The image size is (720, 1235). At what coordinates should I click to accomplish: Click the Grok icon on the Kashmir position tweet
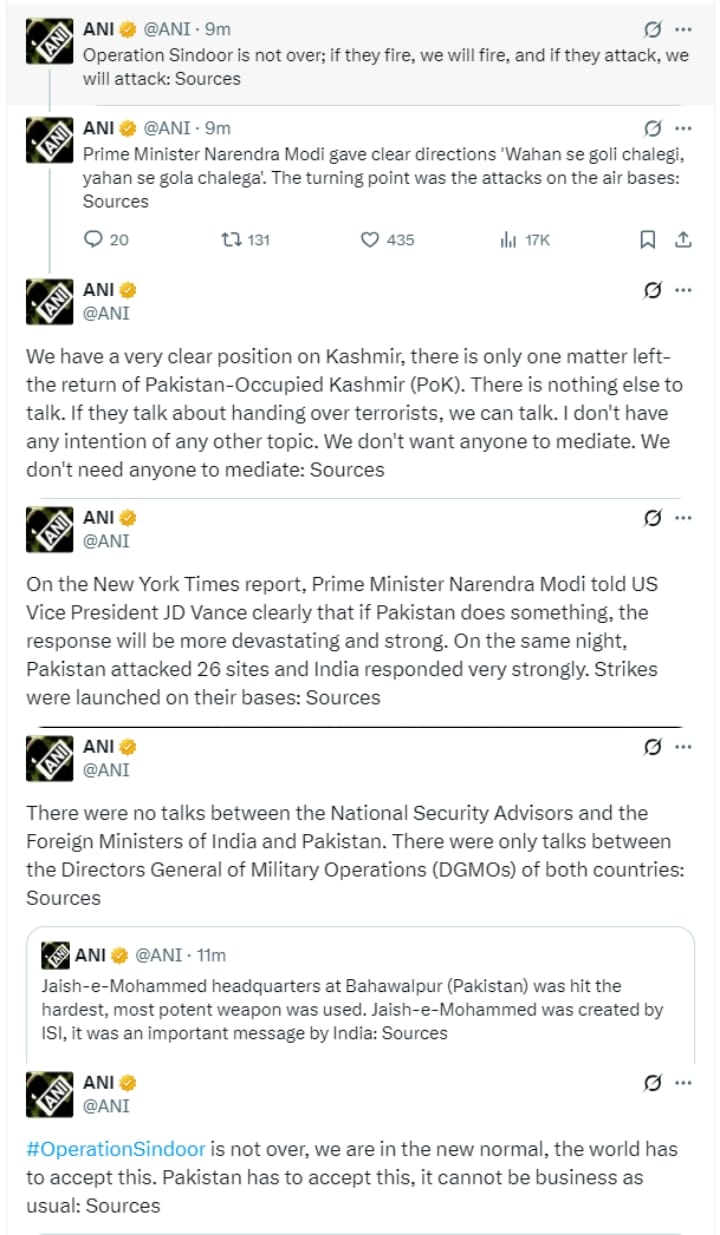tap(652, 290)
